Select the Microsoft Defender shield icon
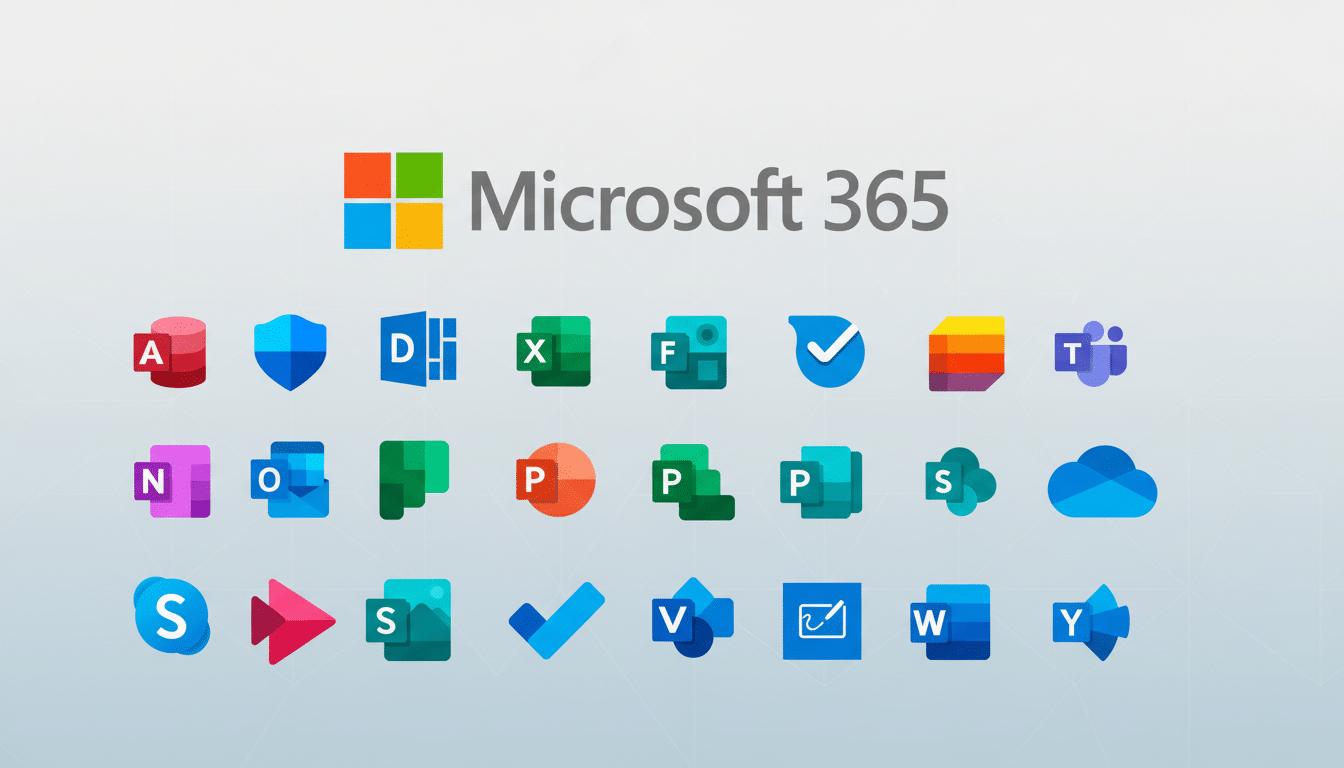Image resolution: width=1344 pixels, height=768 pixels. pyautogui.click(x=290, y=350)
